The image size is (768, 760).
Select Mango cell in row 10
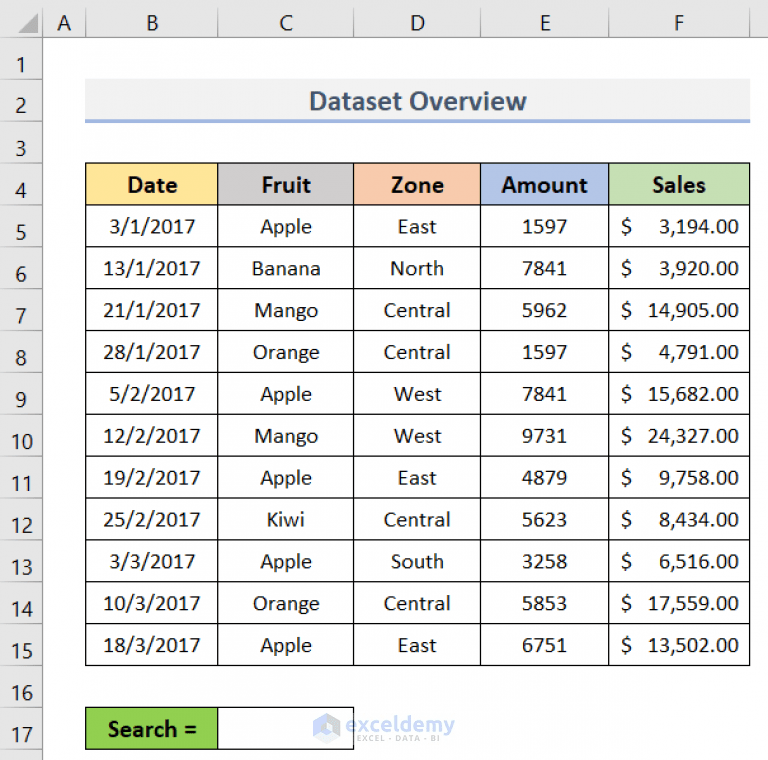click(x=286, y=435)
